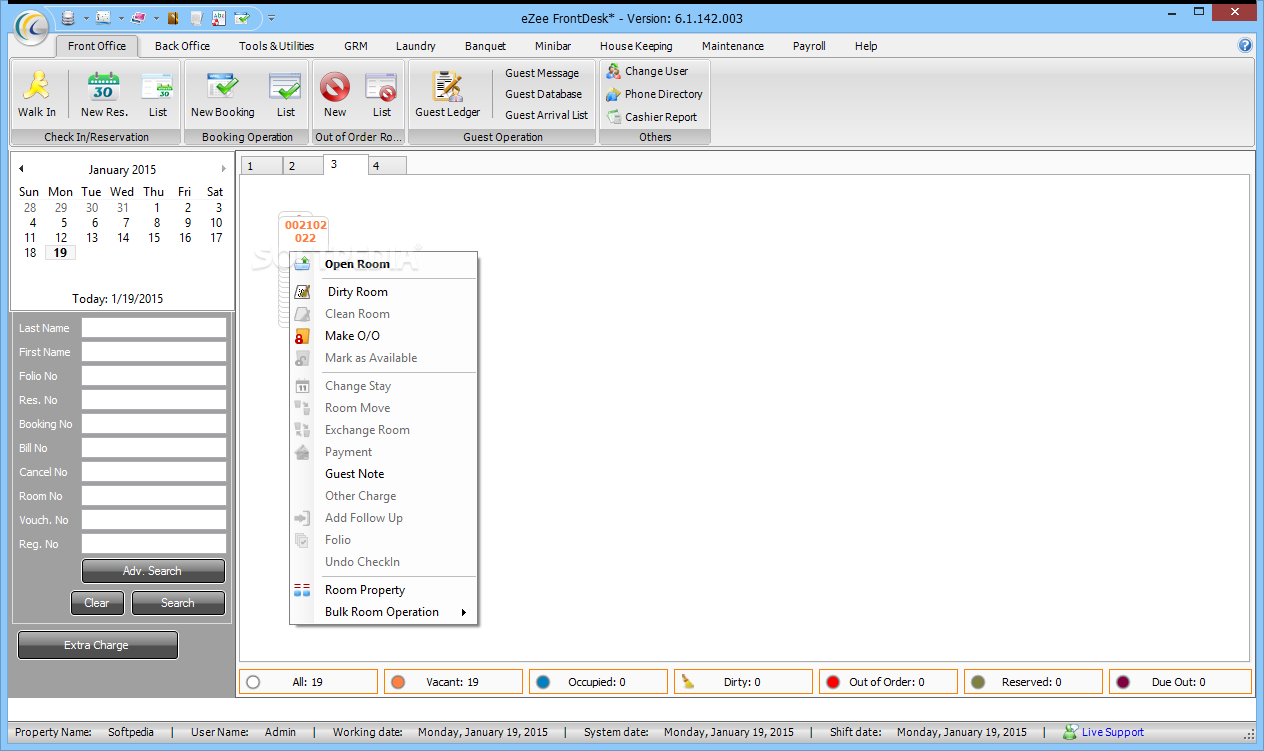Click the Room No input field
This screenshot has width=1264, height=751.
154,496
